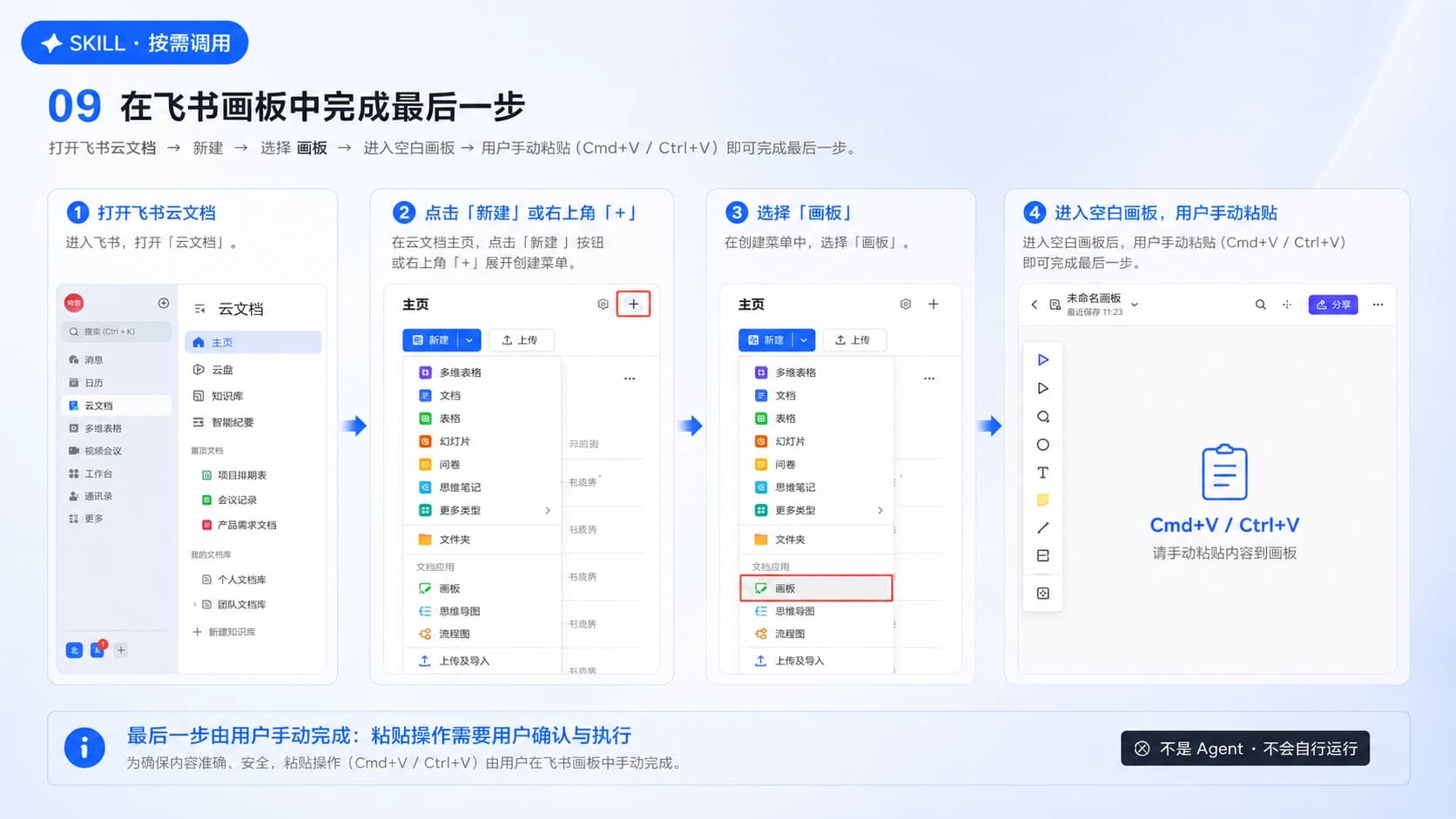Choose 文件夹 in step 2 create menu
Screen dimensions: 1456x819
(x=482, y=540)
